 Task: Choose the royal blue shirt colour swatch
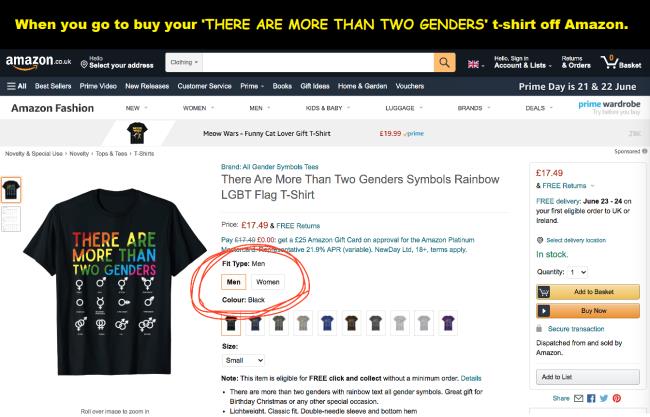[327, 323]
